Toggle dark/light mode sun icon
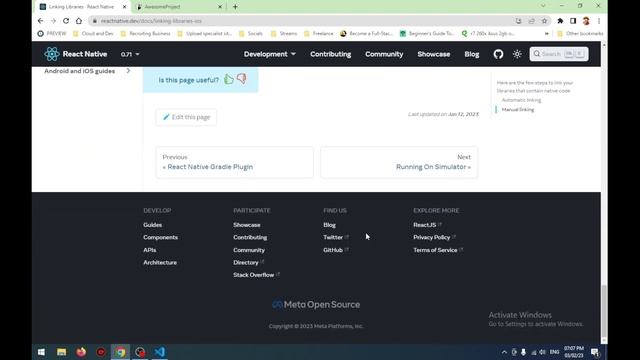 click(x=517, y=54)
